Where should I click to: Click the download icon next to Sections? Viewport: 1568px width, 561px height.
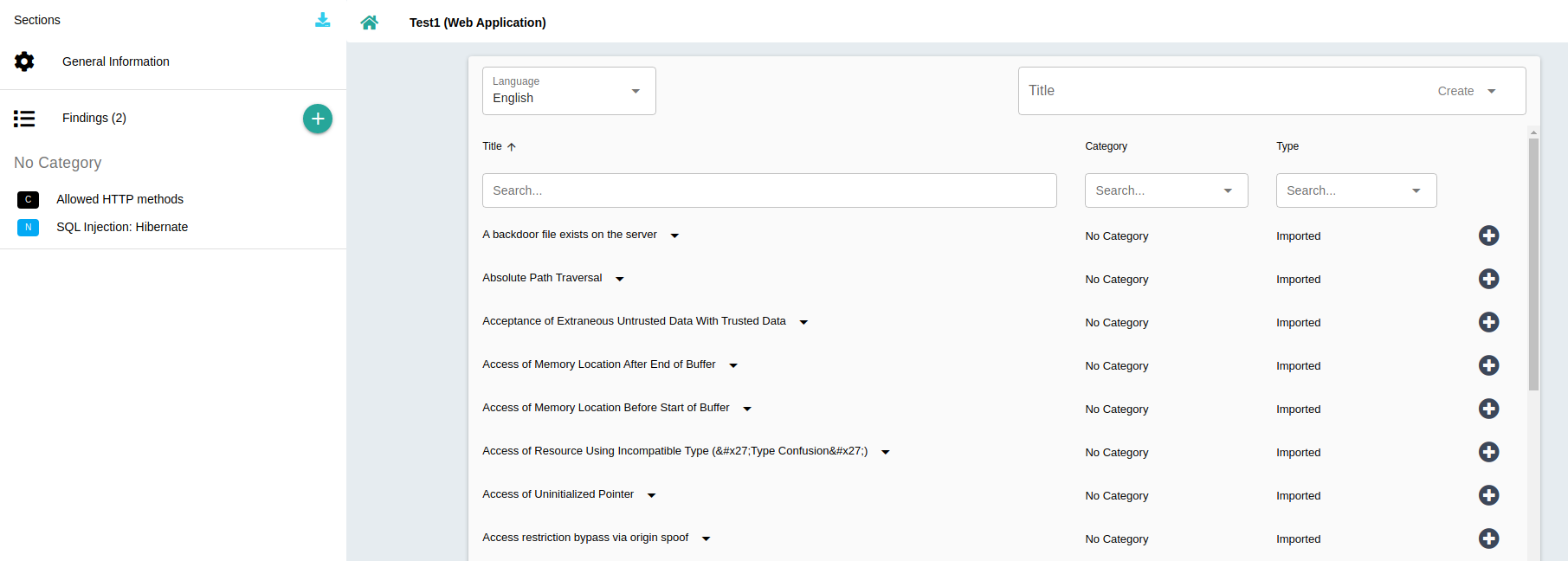point(322,20)
